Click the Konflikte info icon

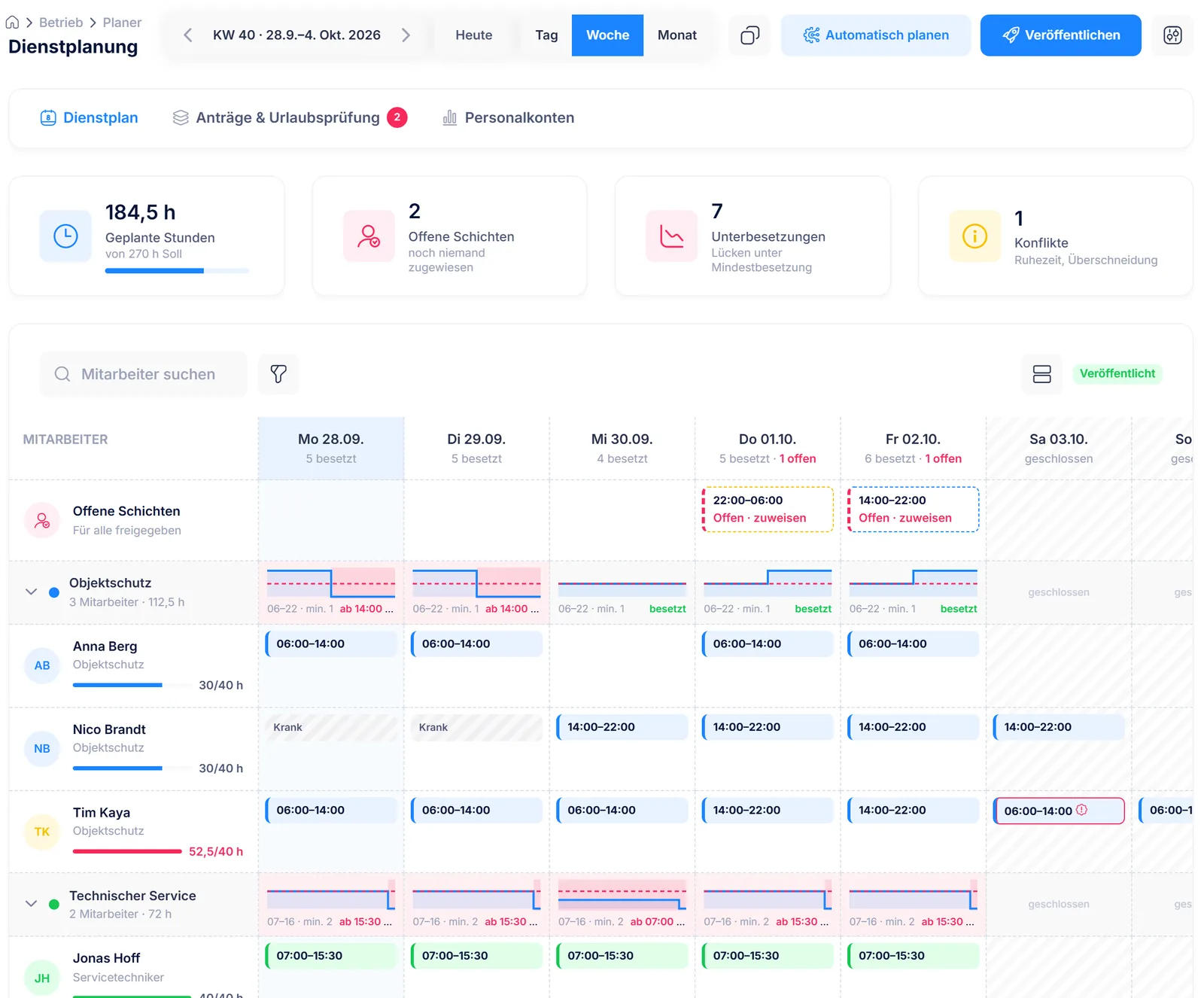[974, 236]
